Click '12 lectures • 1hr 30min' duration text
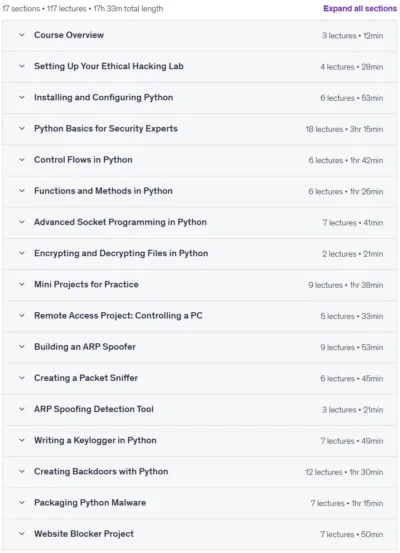The image size is (400, 553). point(344,472)
